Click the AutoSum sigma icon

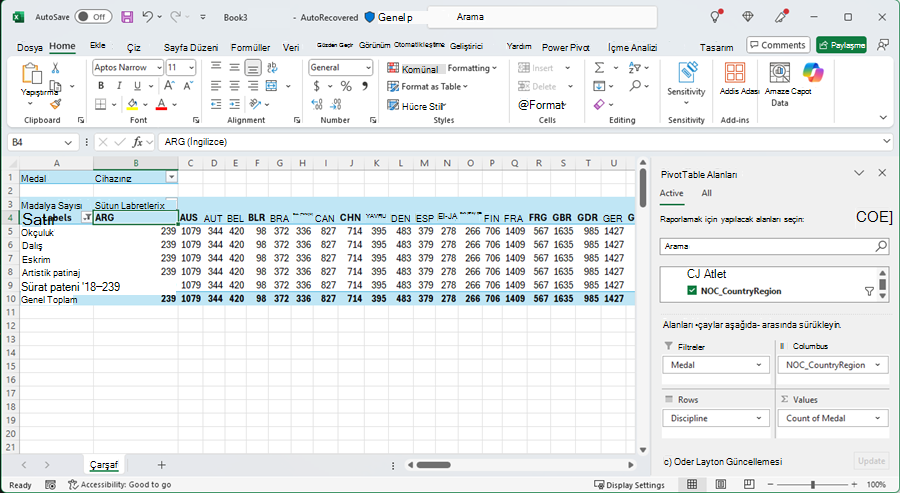pyautogui.click(x=599, y=68)
